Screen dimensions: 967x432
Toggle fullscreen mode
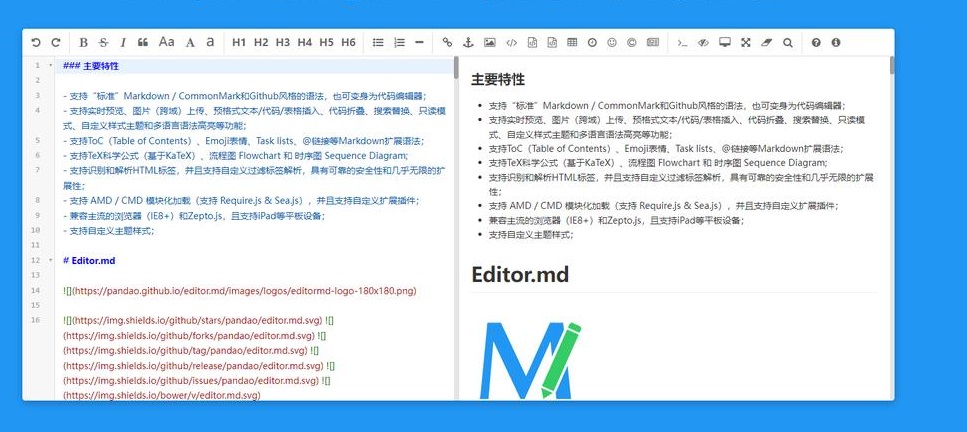tap(746, 43)
